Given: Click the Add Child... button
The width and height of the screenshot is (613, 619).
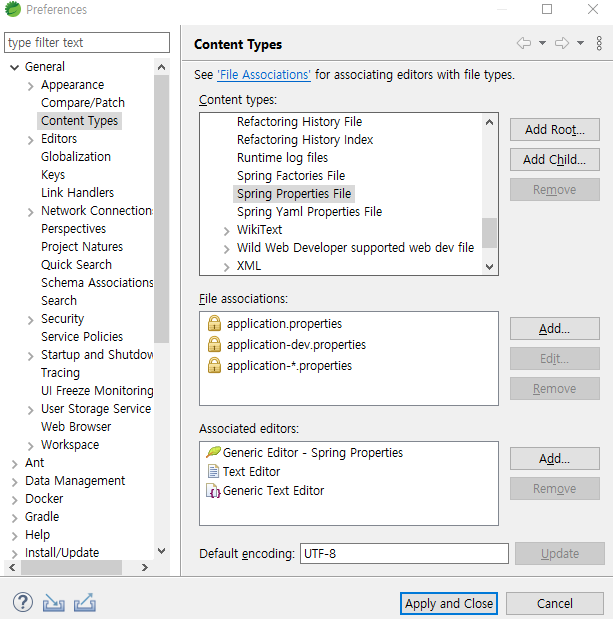Looking at the screenshot, I should (555, 159).
